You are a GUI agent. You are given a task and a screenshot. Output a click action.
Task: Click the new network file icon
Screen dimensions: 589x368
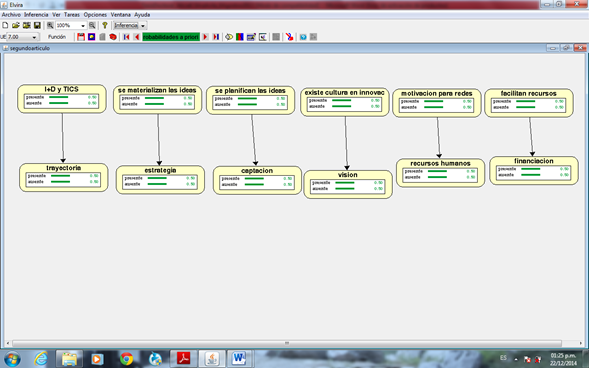pyautogui.click(x=5, y=25)
